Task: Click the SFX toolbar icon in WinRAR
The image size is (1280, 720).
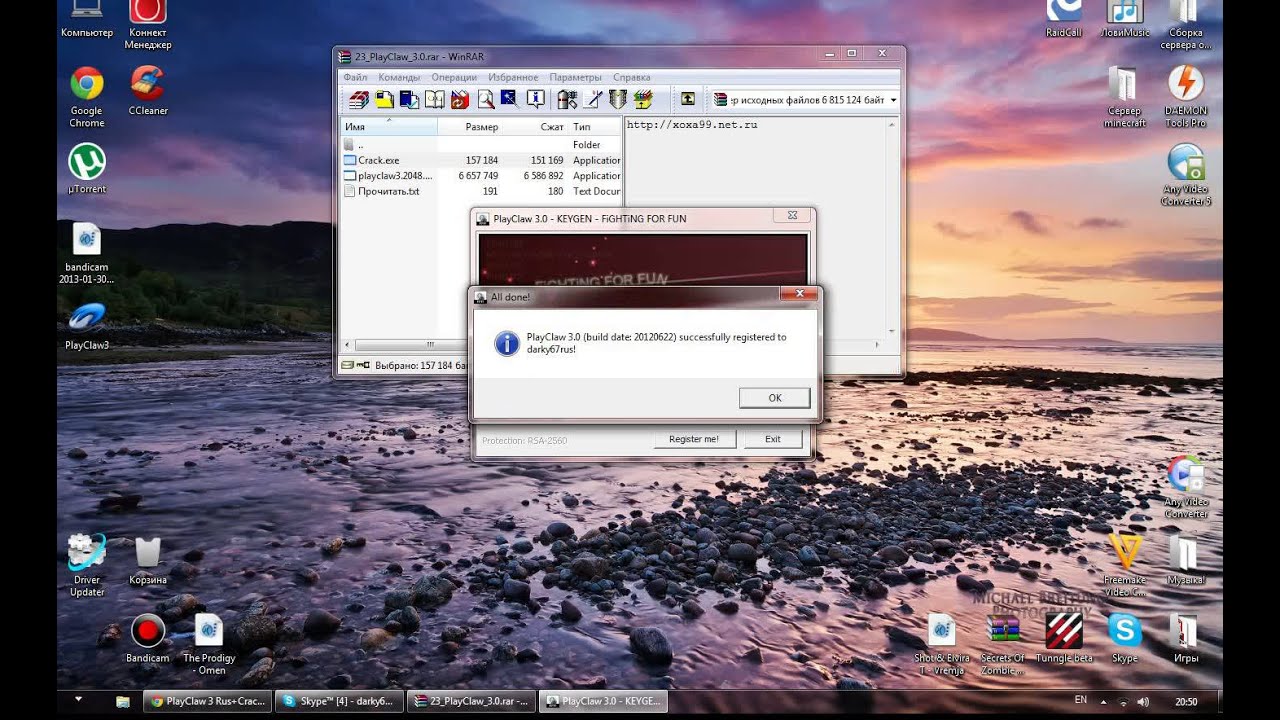Action: pos(643,99)
